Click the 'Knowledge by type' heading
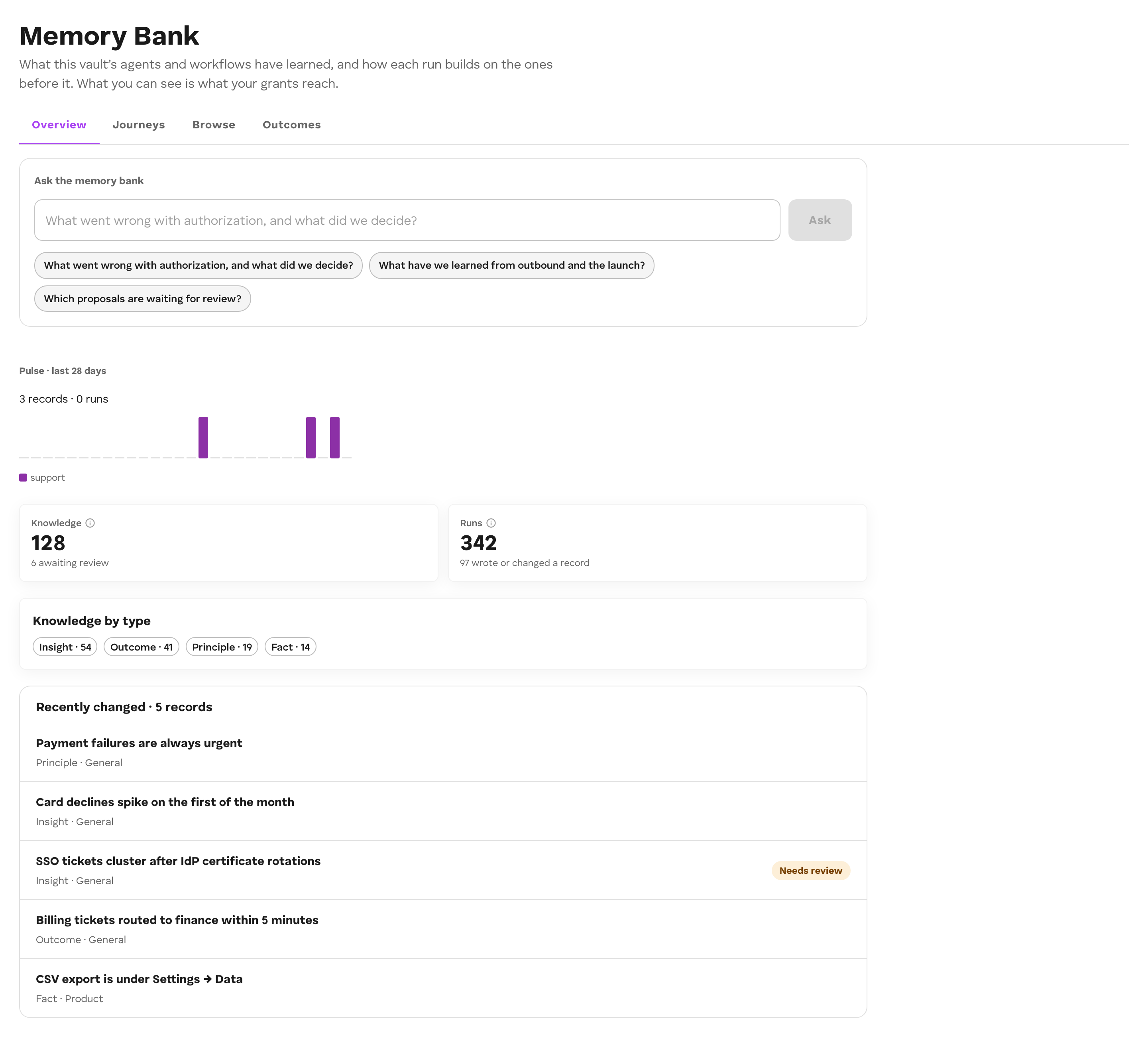The width and height of the screenshot is (1148, 1038). [x=92, y=621]
